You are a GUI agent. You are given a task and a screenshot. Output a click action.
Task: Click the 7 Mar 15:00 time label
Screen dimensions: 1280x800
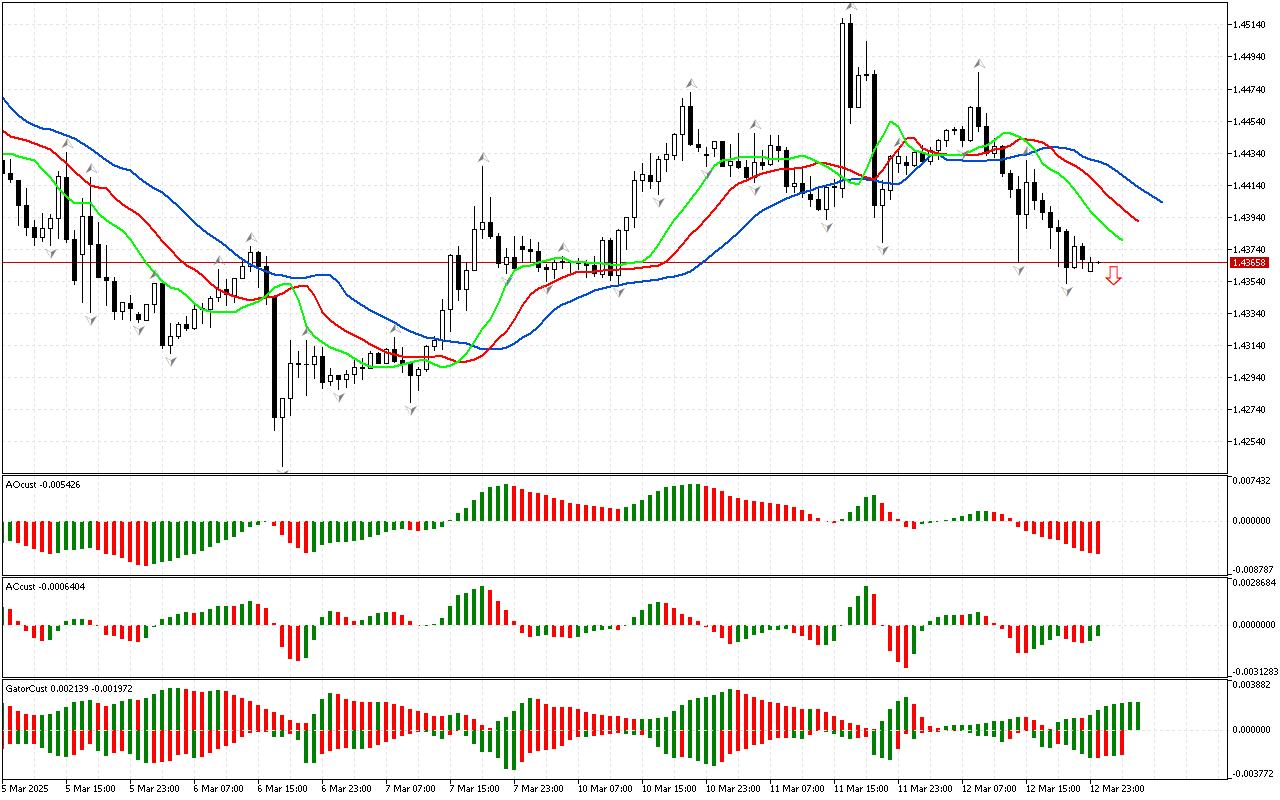475,788
